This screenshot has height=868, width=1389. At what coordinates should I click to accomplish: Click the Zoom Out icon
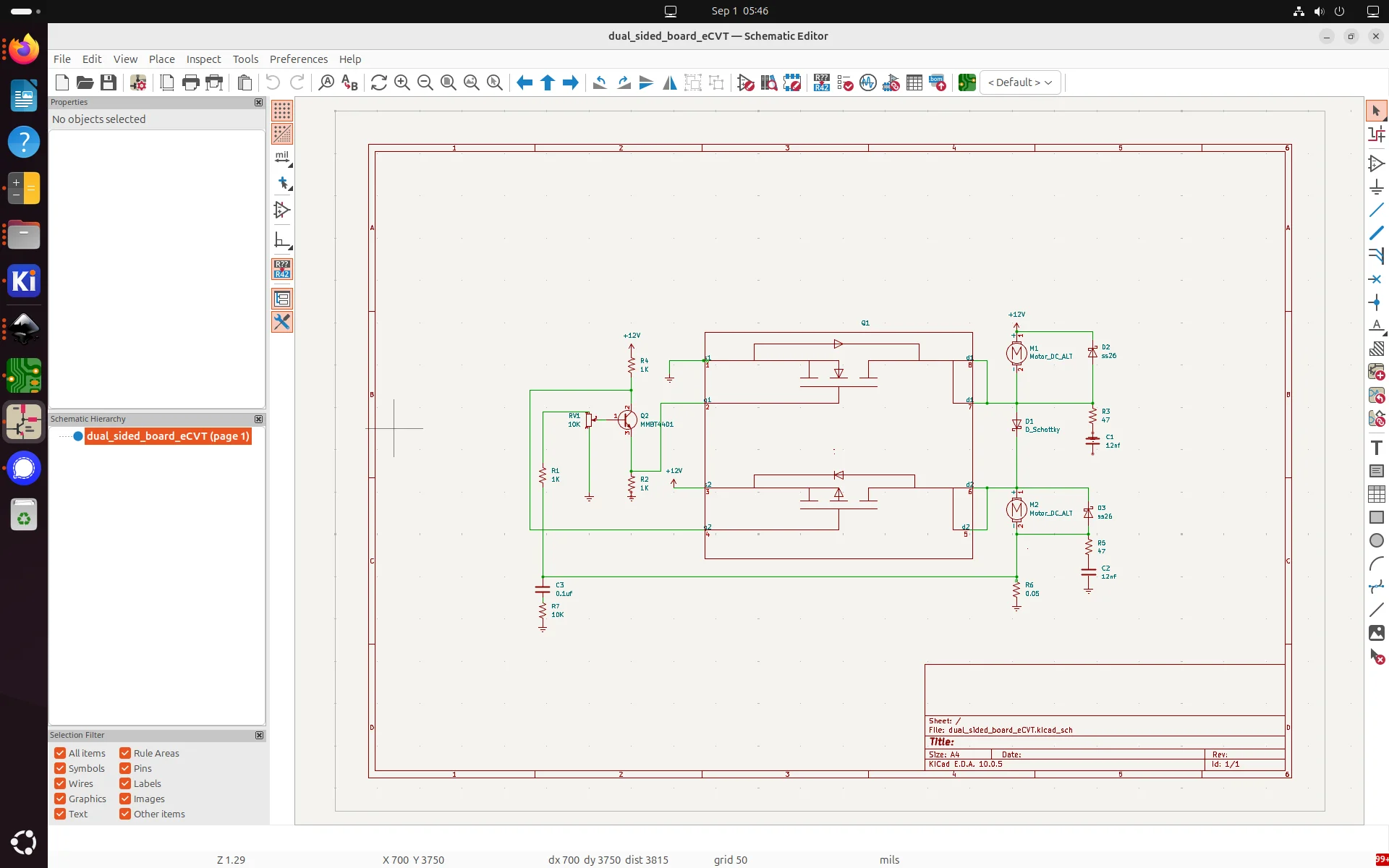click(425, 82)
